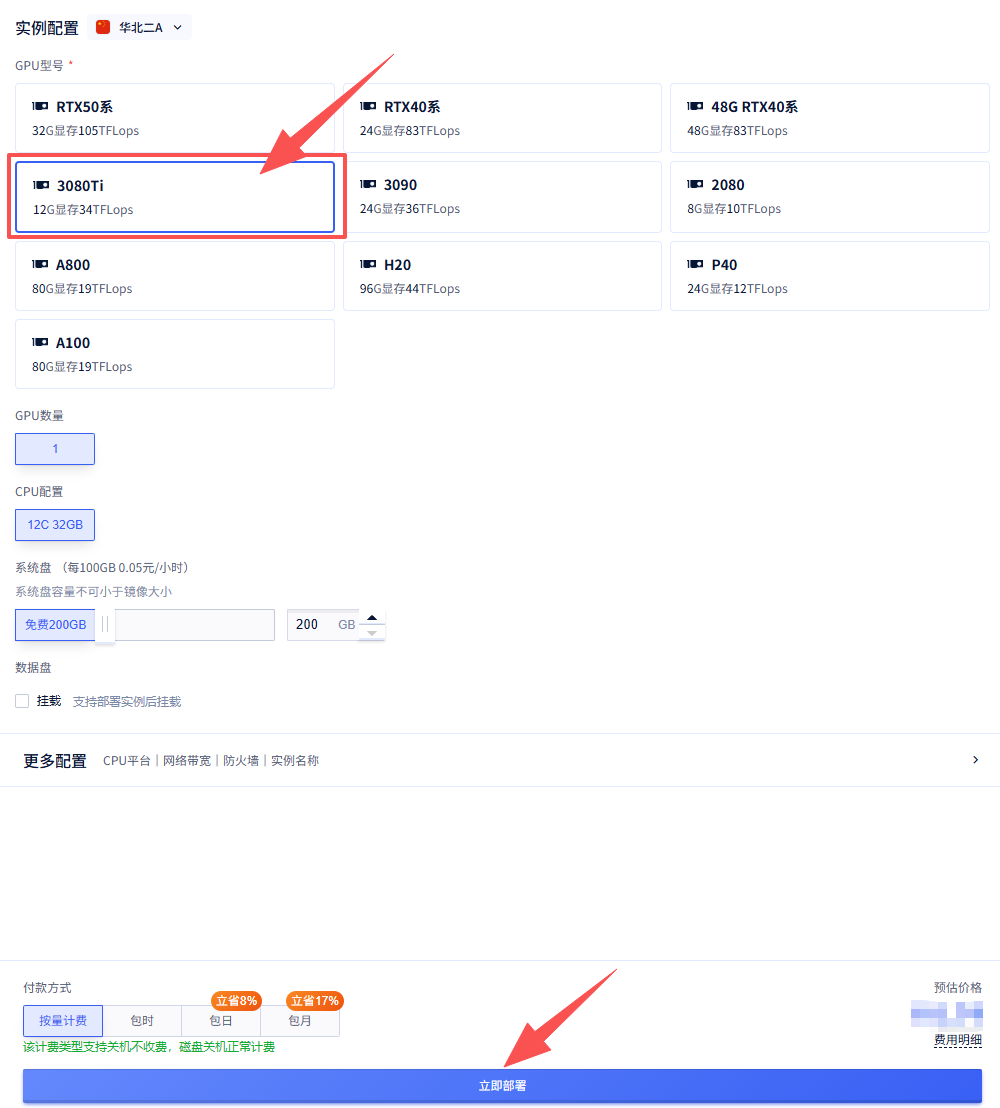The image size is (1000, 1108).
Task: Select the P40 GPU card
Action: pyautogui.click(x=829, y=276)
